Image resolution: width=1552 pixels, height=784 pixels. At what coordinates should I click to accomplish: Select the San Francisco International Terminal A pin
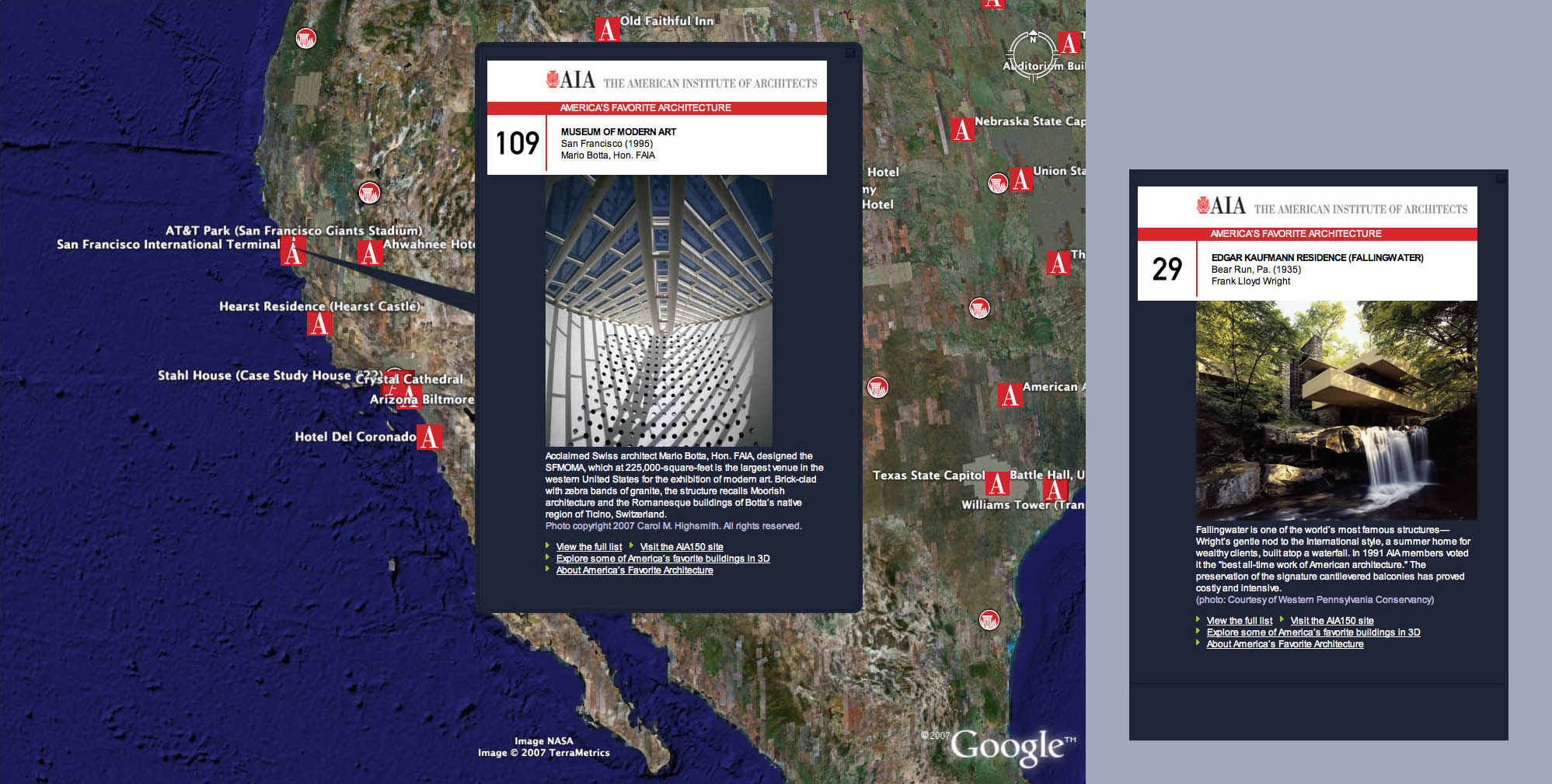pos(292,252)
